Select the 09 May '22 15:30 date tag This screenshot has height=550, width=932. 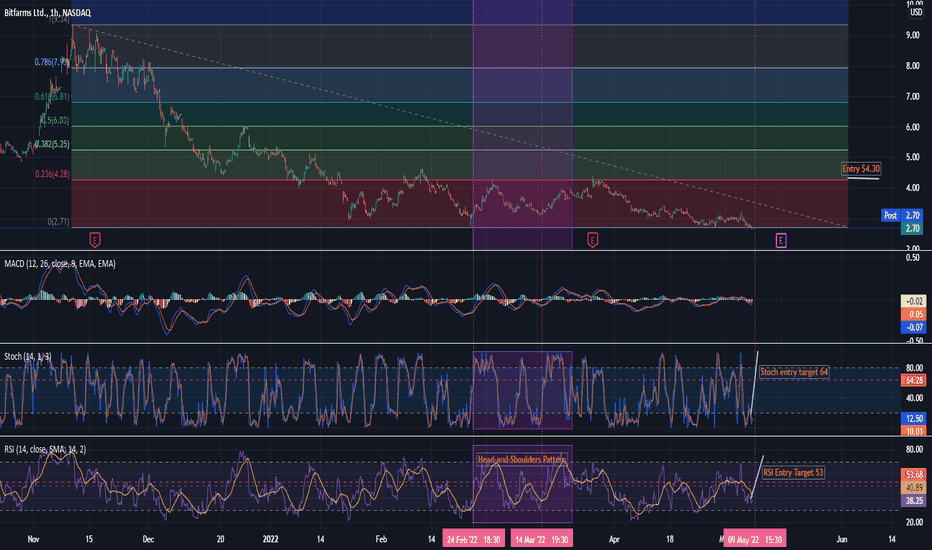point(755,540)
